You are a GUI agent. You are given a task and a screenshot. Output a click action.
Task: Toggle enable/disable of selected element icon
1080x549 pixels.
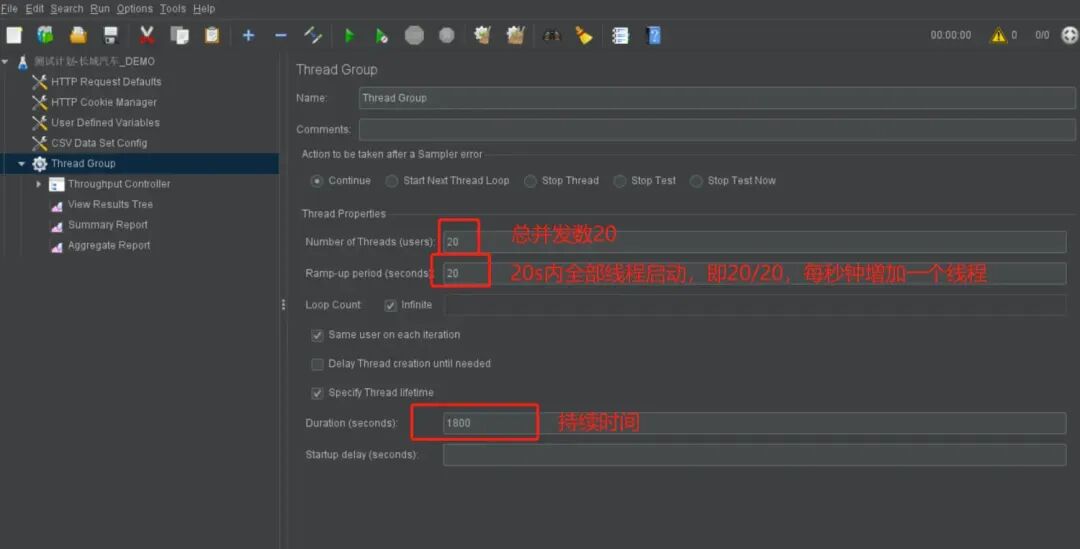coord(313,35)
